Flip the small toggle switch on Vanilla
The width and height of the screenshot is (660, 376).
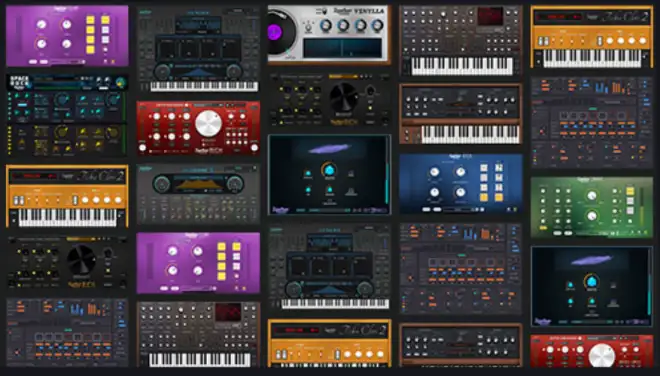coord(309,28)
